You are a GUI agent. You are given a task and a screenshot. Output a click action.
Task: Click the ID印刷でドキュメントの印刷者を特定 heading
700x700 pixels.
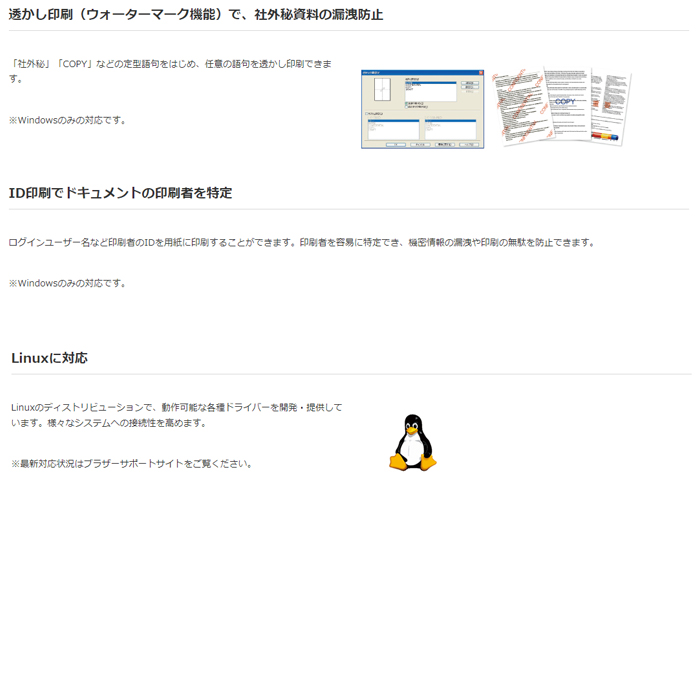tap(120, 193)
